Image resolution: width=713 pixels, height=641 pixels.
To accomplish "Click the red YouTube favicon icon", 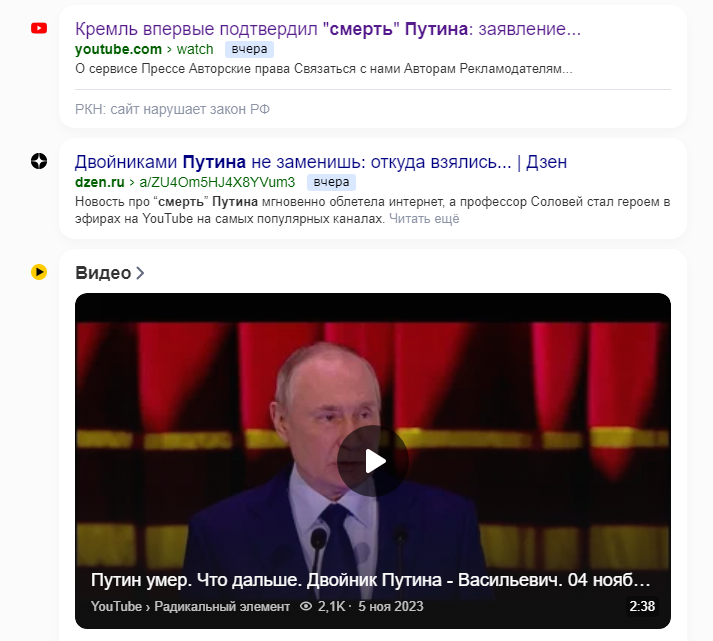I will [x=39, y=28].
